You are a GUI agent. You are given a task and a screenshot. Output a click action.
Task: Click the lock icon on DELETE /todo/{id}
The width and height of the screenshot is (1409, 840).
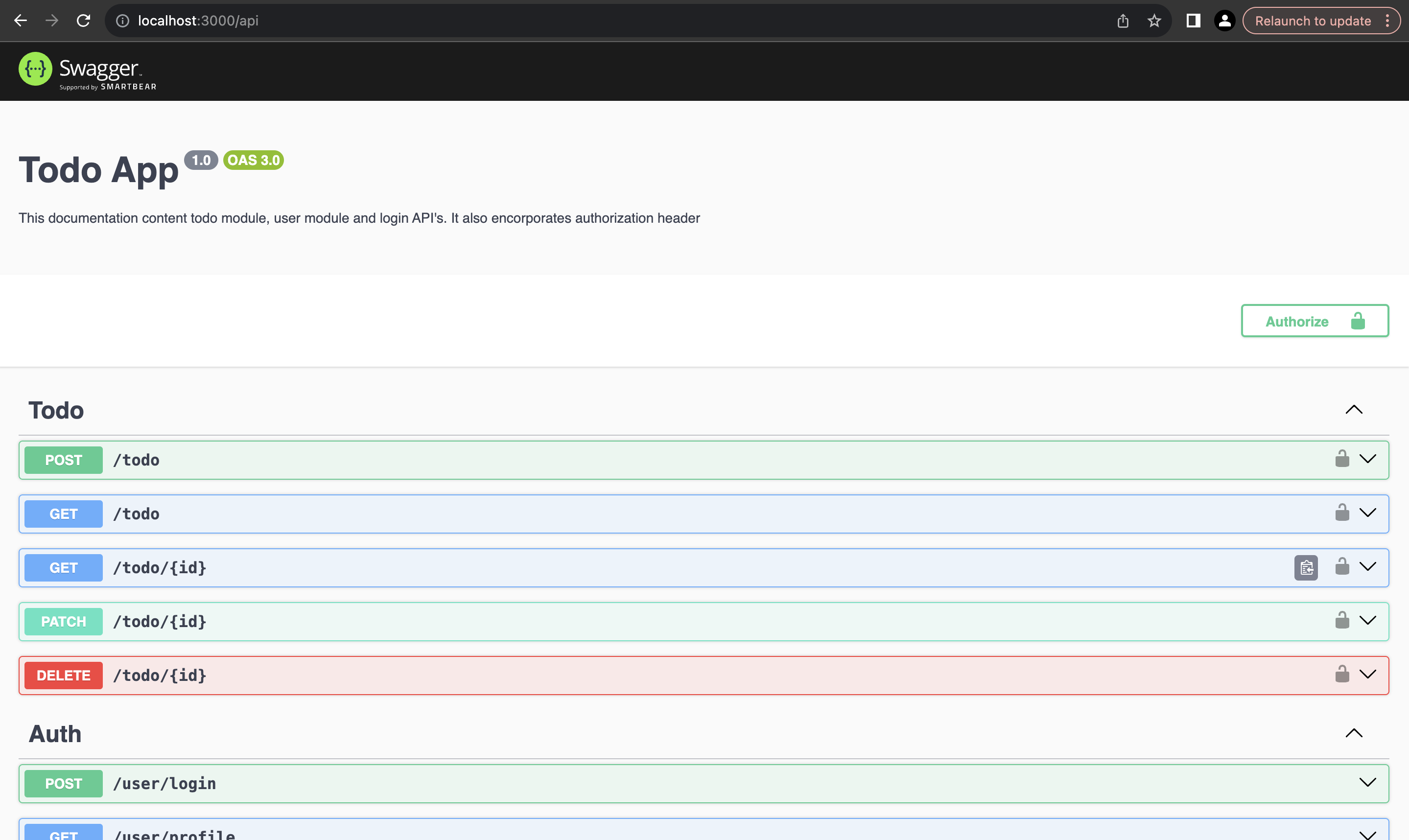point(1341,674)
